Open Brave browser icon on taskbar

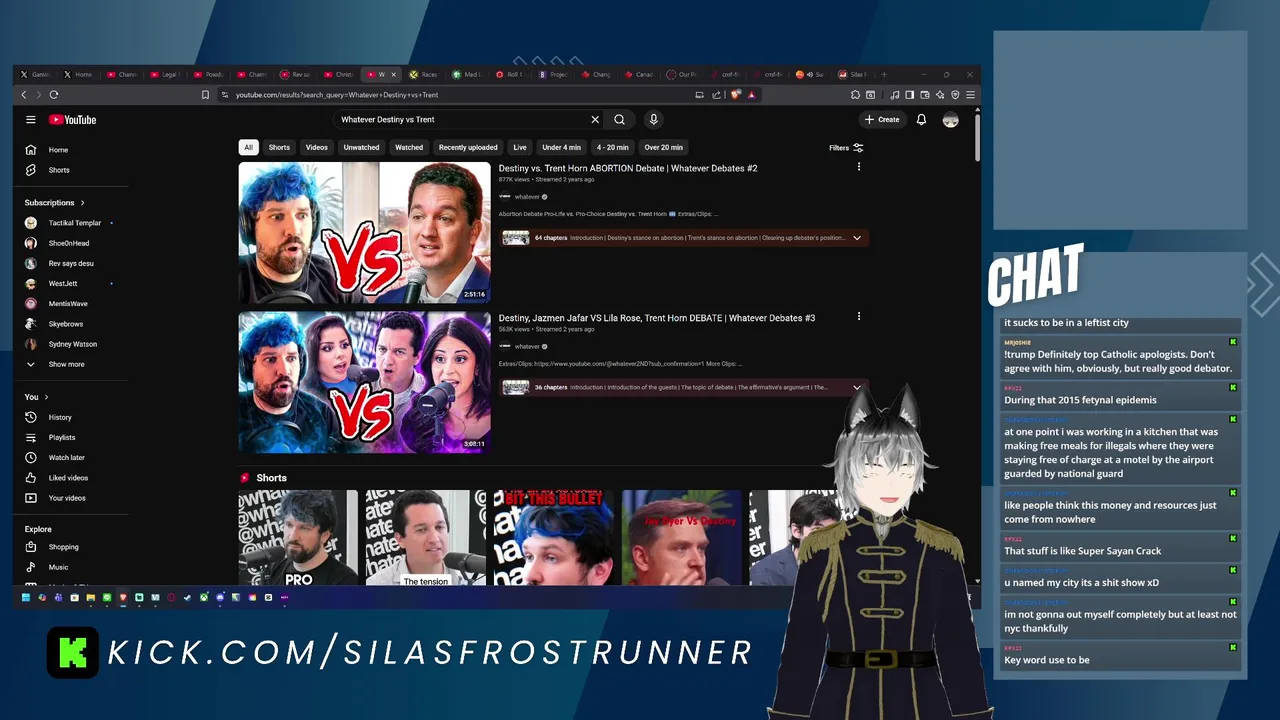tap(123, 598)
